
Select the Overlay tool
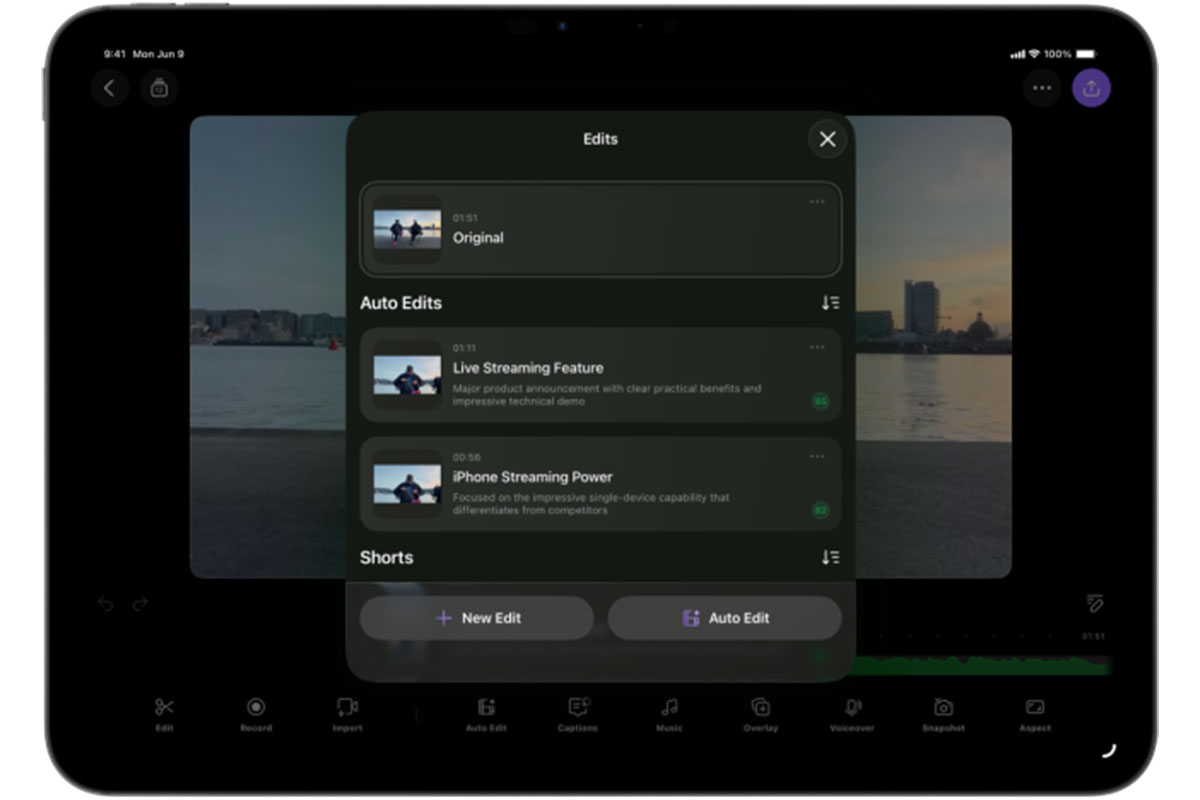click(760, 714)
